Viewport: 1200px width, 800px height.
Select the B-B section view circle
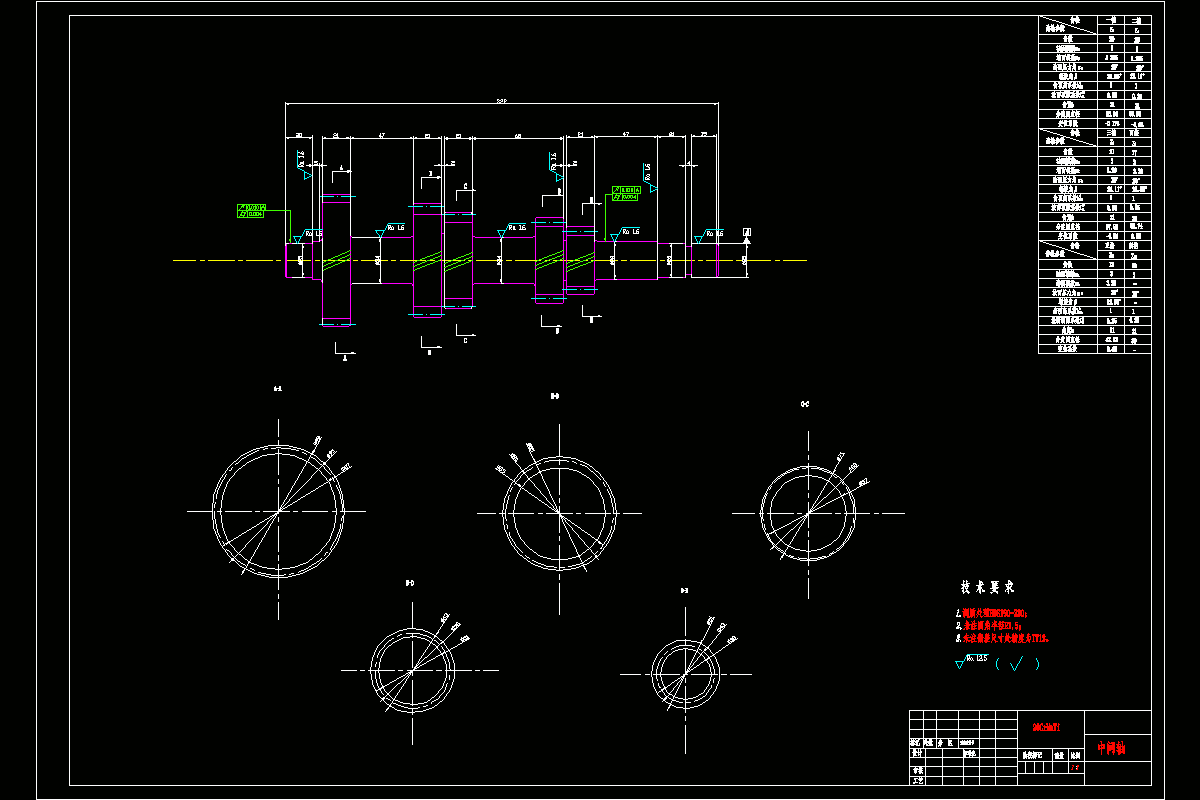(x=559, y=511)
